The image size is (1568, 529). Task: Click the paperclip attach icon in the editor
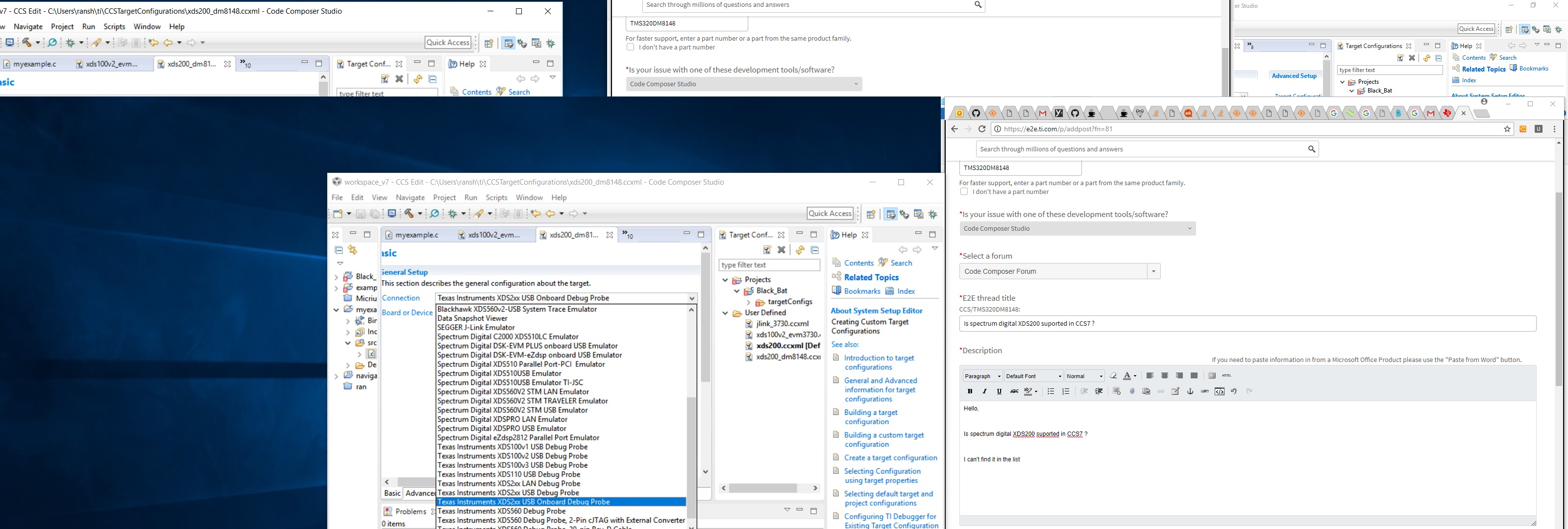pyautogui.click(x=1132, y=391)
